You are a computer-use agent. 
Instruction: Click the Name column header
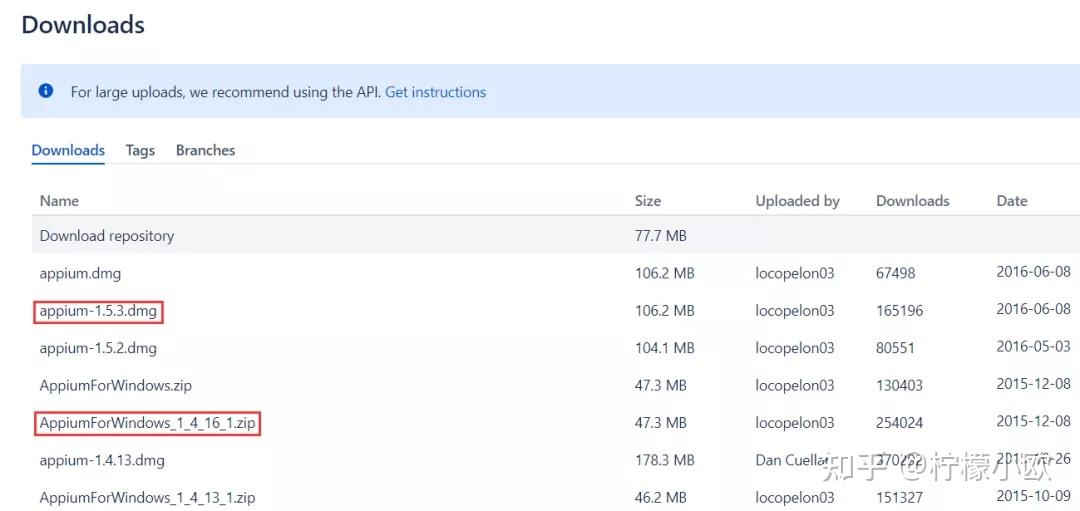click(59, 201)
